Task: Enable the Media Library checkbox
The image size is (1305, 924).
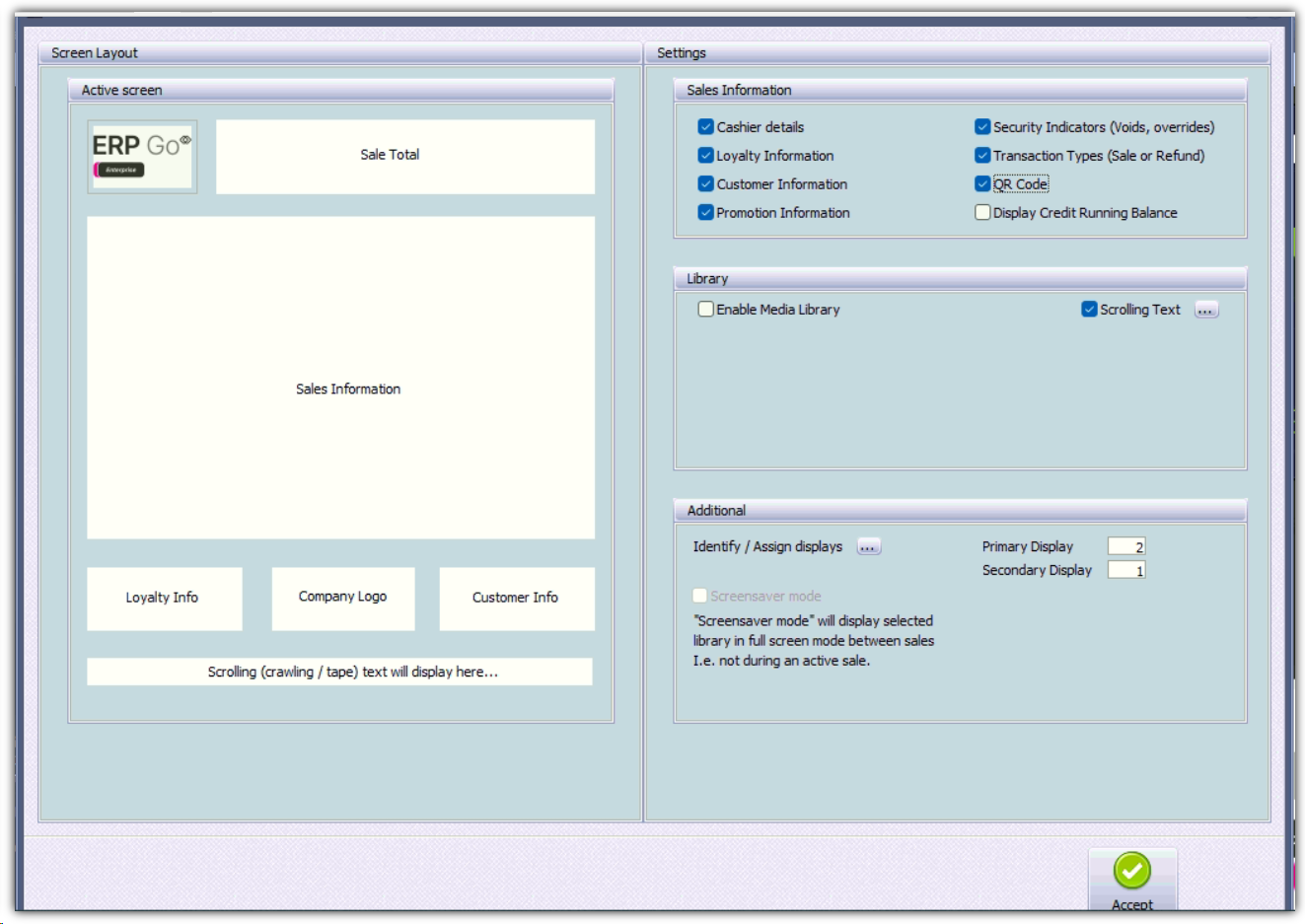Action: pos(705,310)
